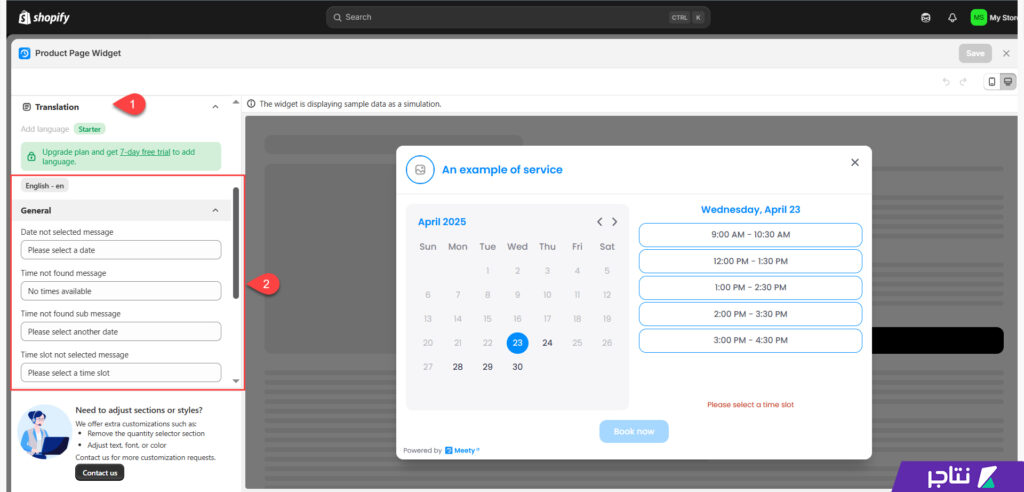Click the April 2025 month title
This screenshot has width=1024, height=492.
[x=442, y=222]
